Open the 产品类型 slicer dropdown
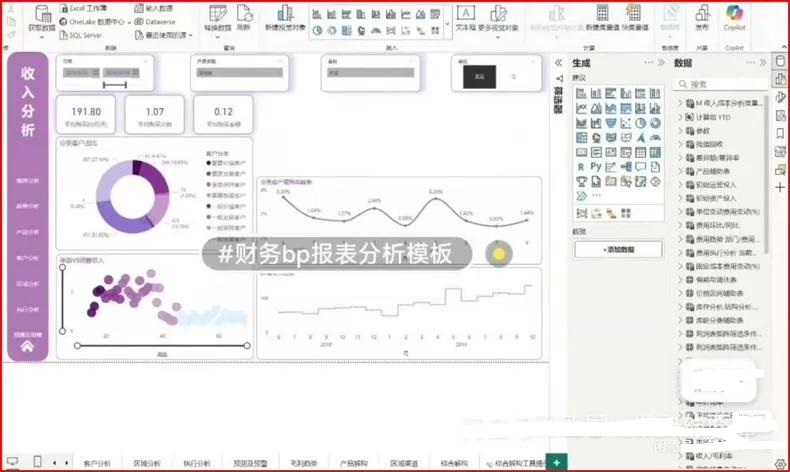Viewport: 790px width, 472px height. 238,73
